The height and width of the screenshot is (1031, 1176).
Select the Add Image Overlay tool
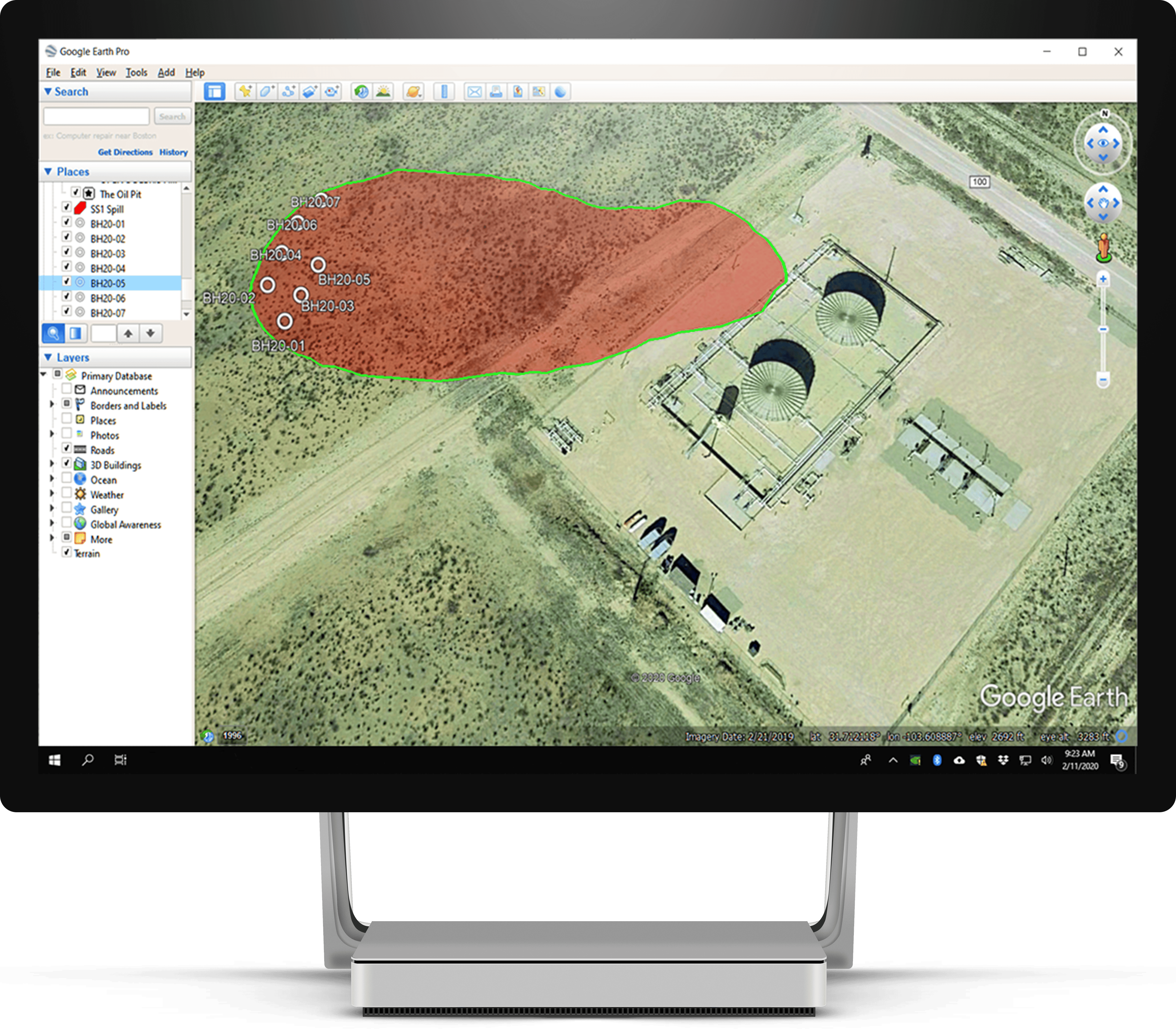click(x=309, y=91)
